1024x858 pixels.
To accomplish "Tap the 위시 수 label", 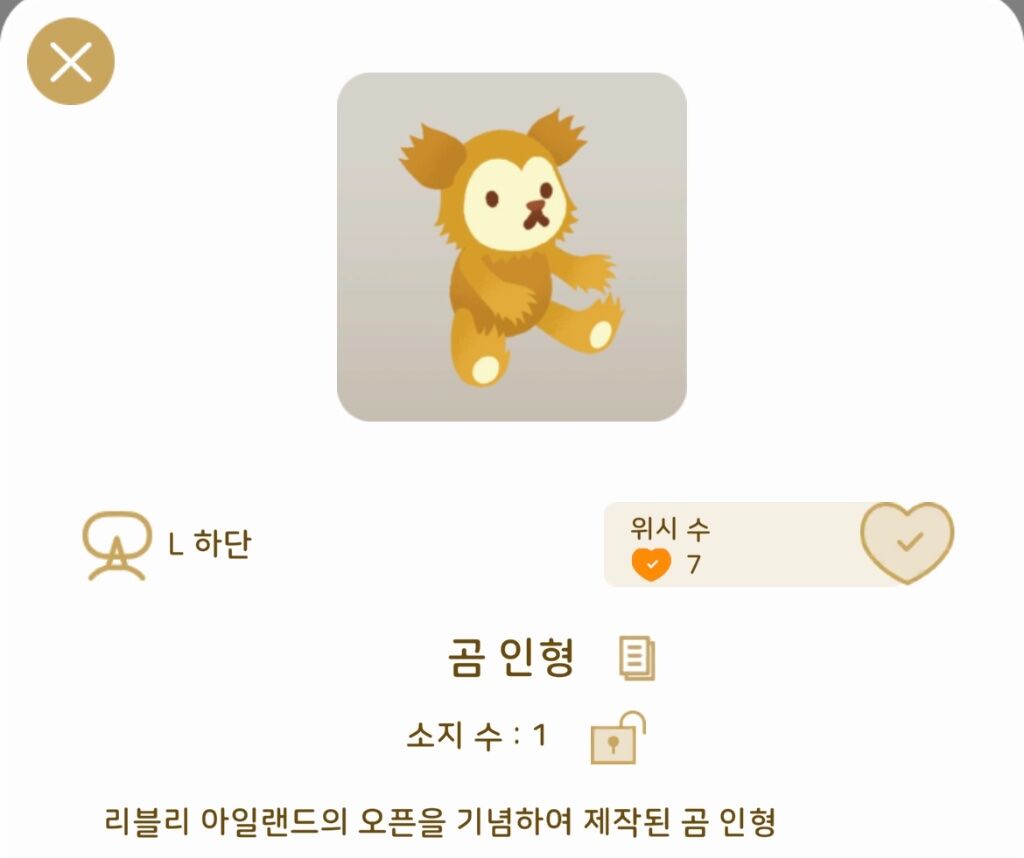I will pos(670,528).
